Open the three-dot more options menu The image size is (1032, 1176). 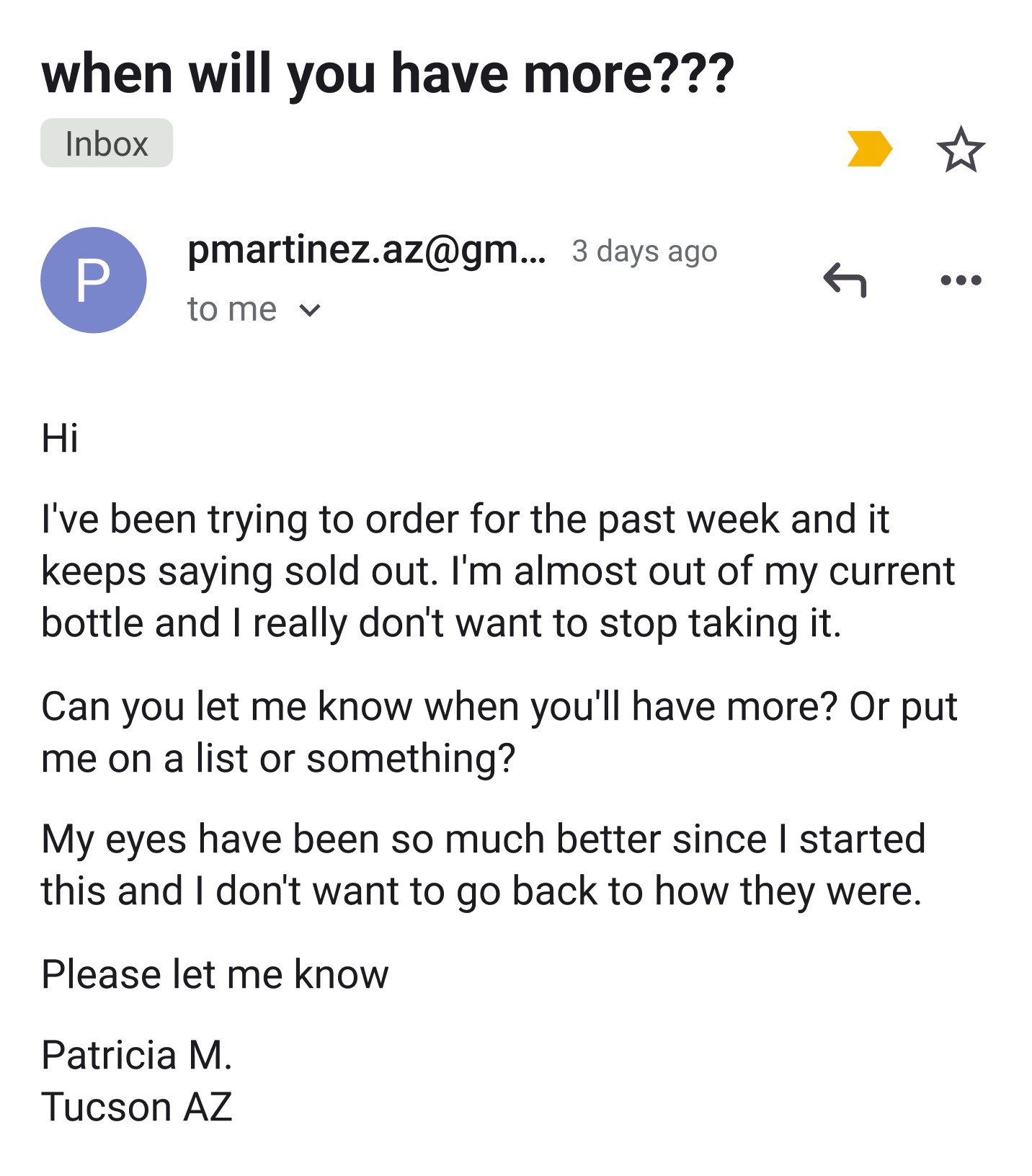click(x=961, y=280)
